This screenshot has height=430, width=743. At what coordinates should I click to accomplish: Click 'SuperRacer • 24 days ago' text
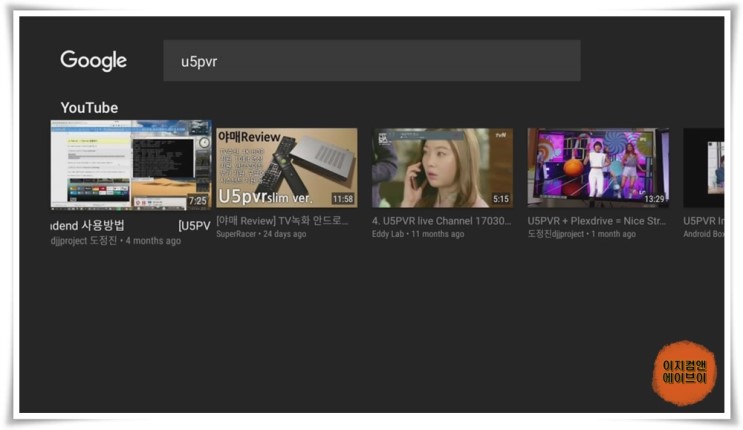(x=261, y=234)
